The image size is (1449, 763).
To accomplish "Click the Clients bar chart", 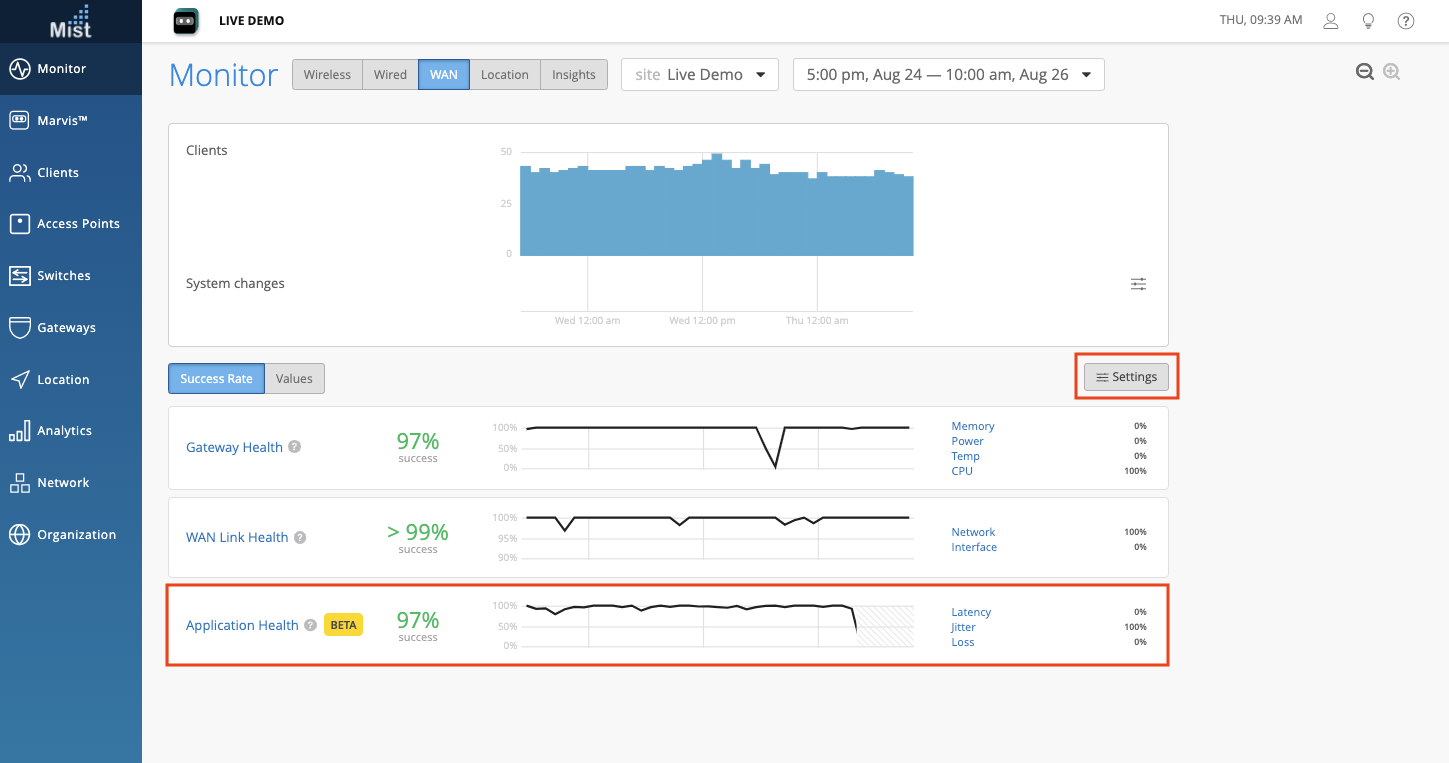I will pyautogui.click(x=716, y=205).
